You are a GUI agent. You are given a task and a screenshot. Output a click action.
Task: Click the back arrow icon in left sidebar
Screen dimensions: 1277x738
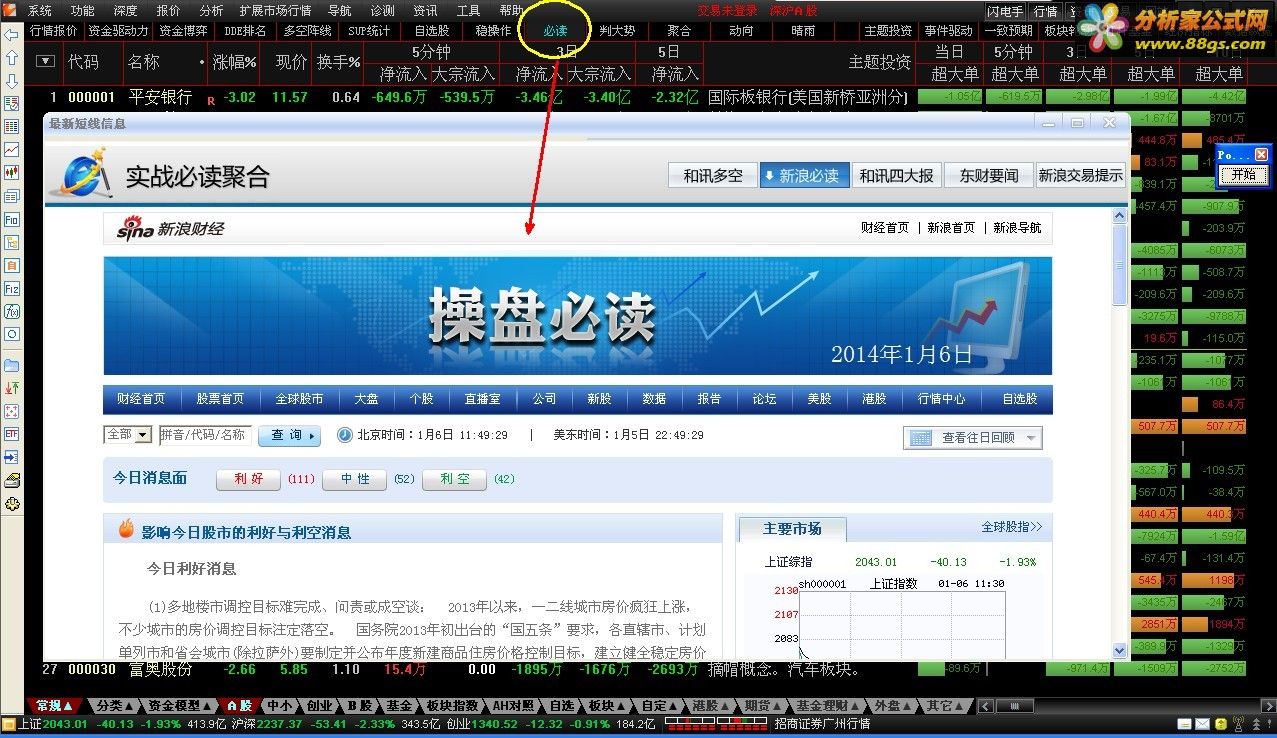pyautogui.click(x=12, y=35)
